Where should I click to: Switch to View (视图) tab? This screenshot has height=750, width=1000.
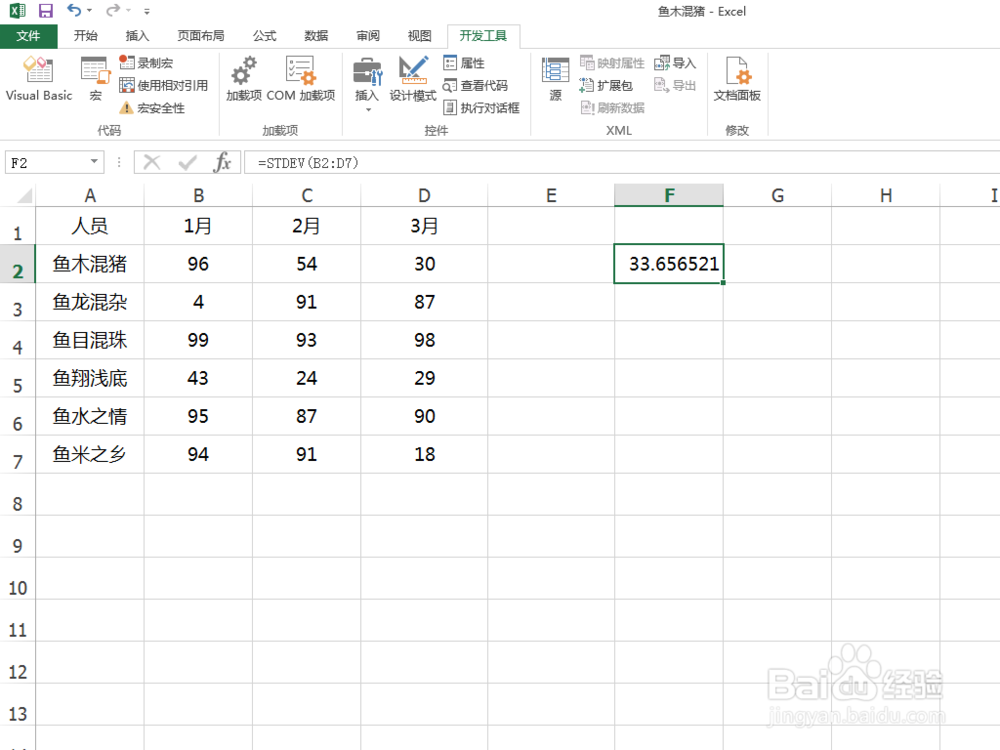point(420,36)
